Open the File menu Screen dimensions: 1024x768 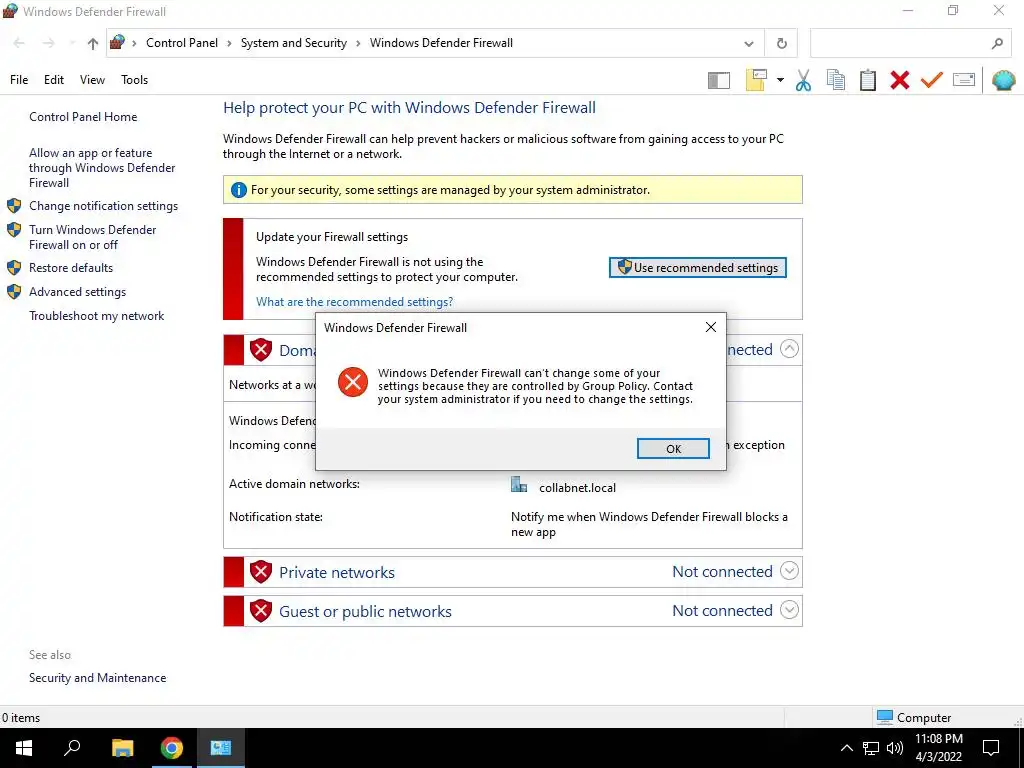(x=19, y=80)
